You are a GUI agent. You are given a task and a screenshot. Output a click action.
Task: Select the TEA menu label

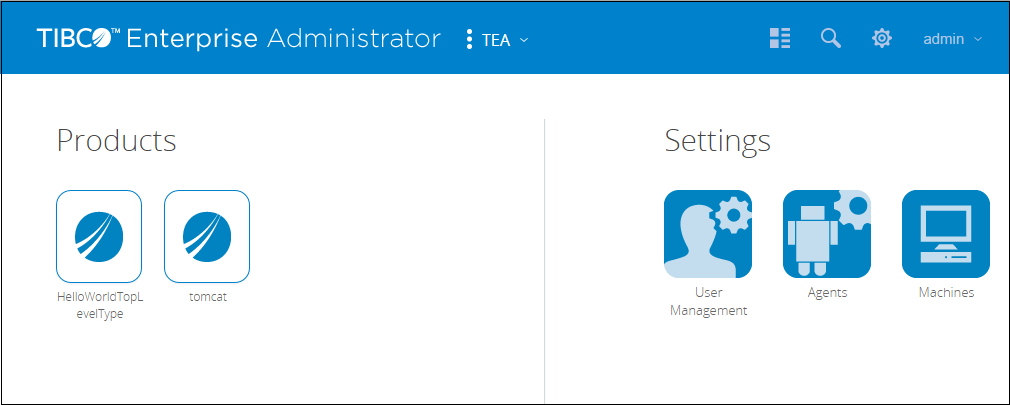pyautogui.click(x=496, y=40)
